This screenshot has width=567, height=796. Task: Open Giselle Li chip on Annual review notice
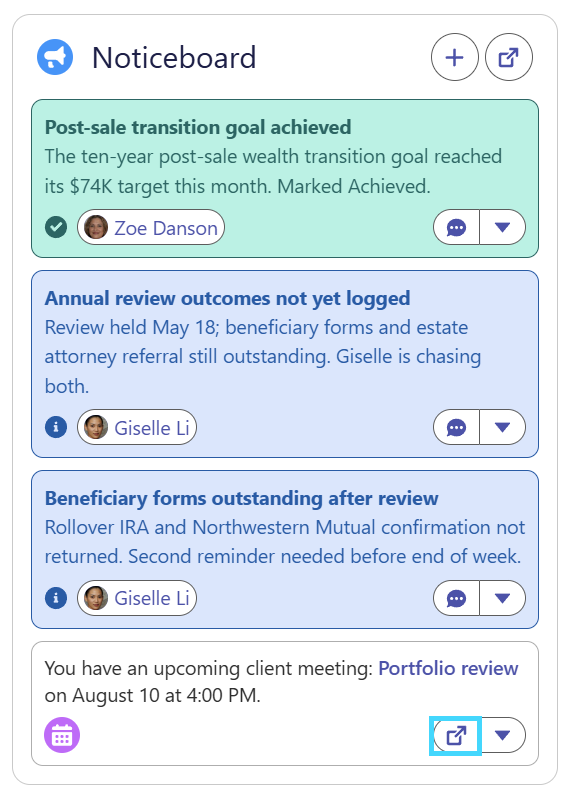pyautogui.click(x=137, y=427)
